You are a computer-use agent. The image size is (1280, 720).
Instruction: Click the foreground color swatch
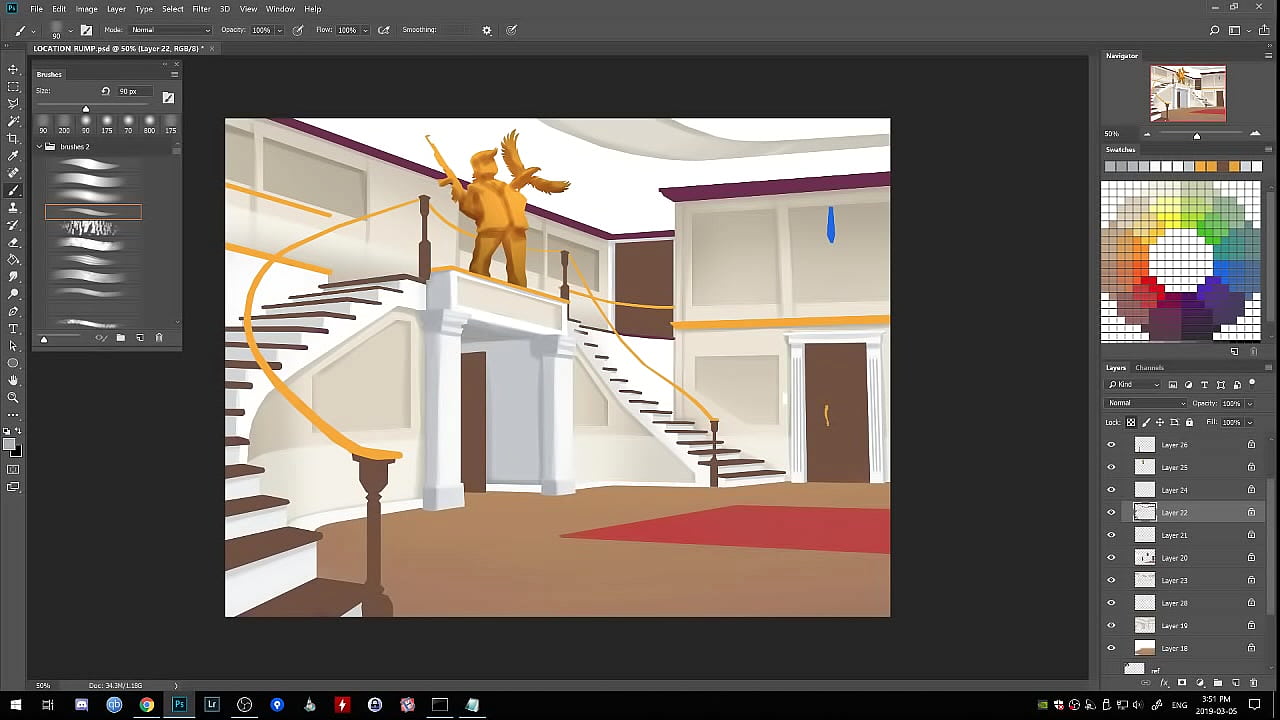tap(10, 444)
